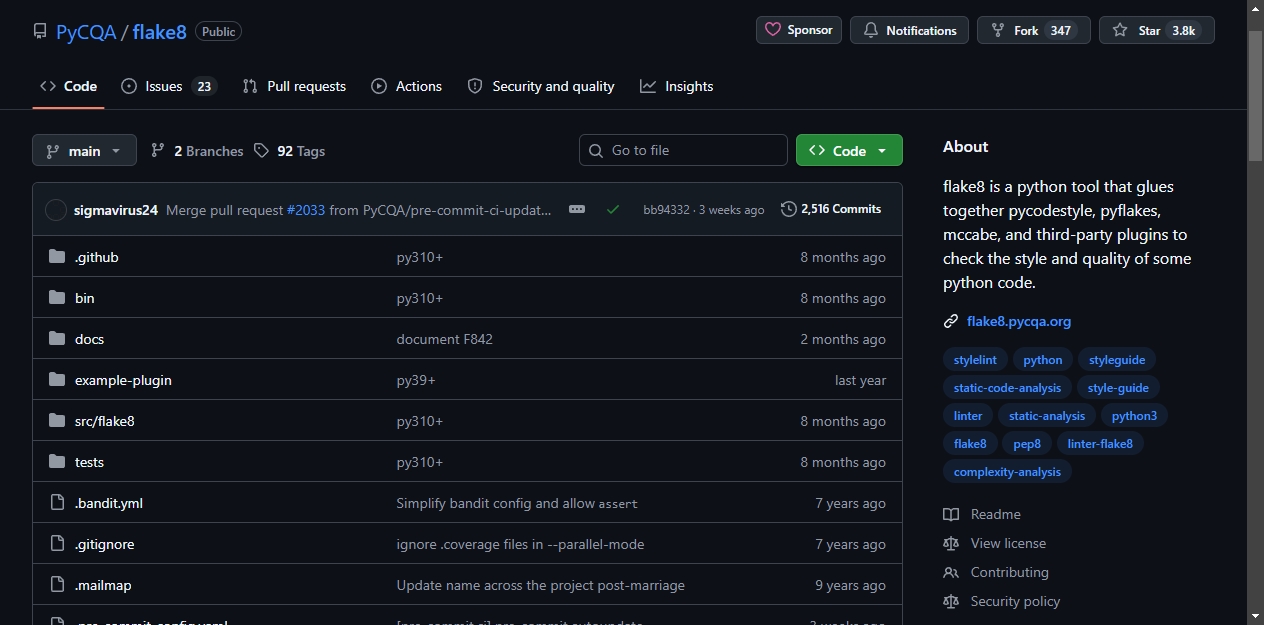This screenshot has height=625, width=1264.
Task: Select the linter topic tag
Action: [968, 416]
